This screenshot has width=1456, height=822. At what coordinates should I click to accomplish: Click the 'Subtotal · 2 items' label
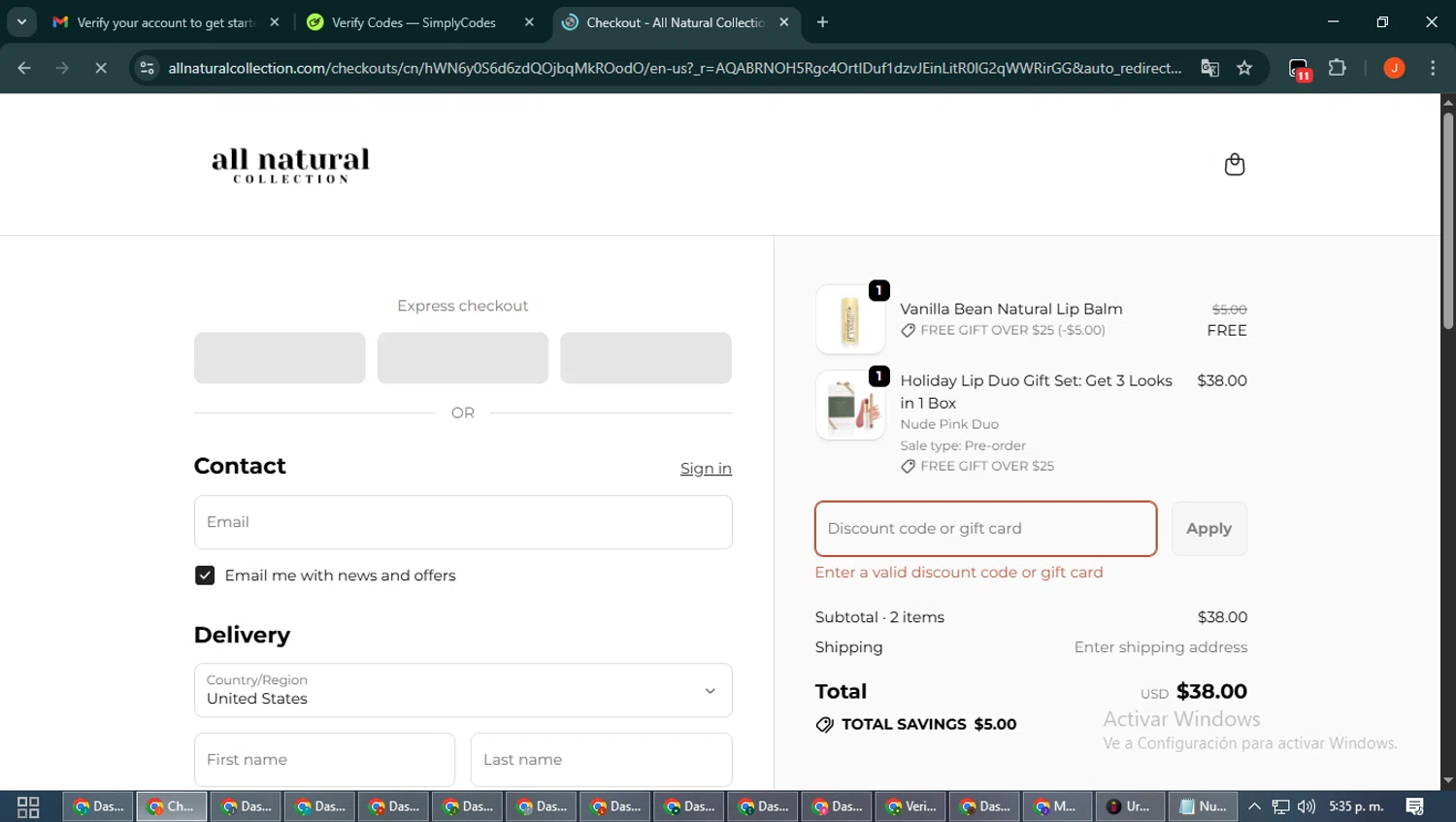(x=879, y=617)
